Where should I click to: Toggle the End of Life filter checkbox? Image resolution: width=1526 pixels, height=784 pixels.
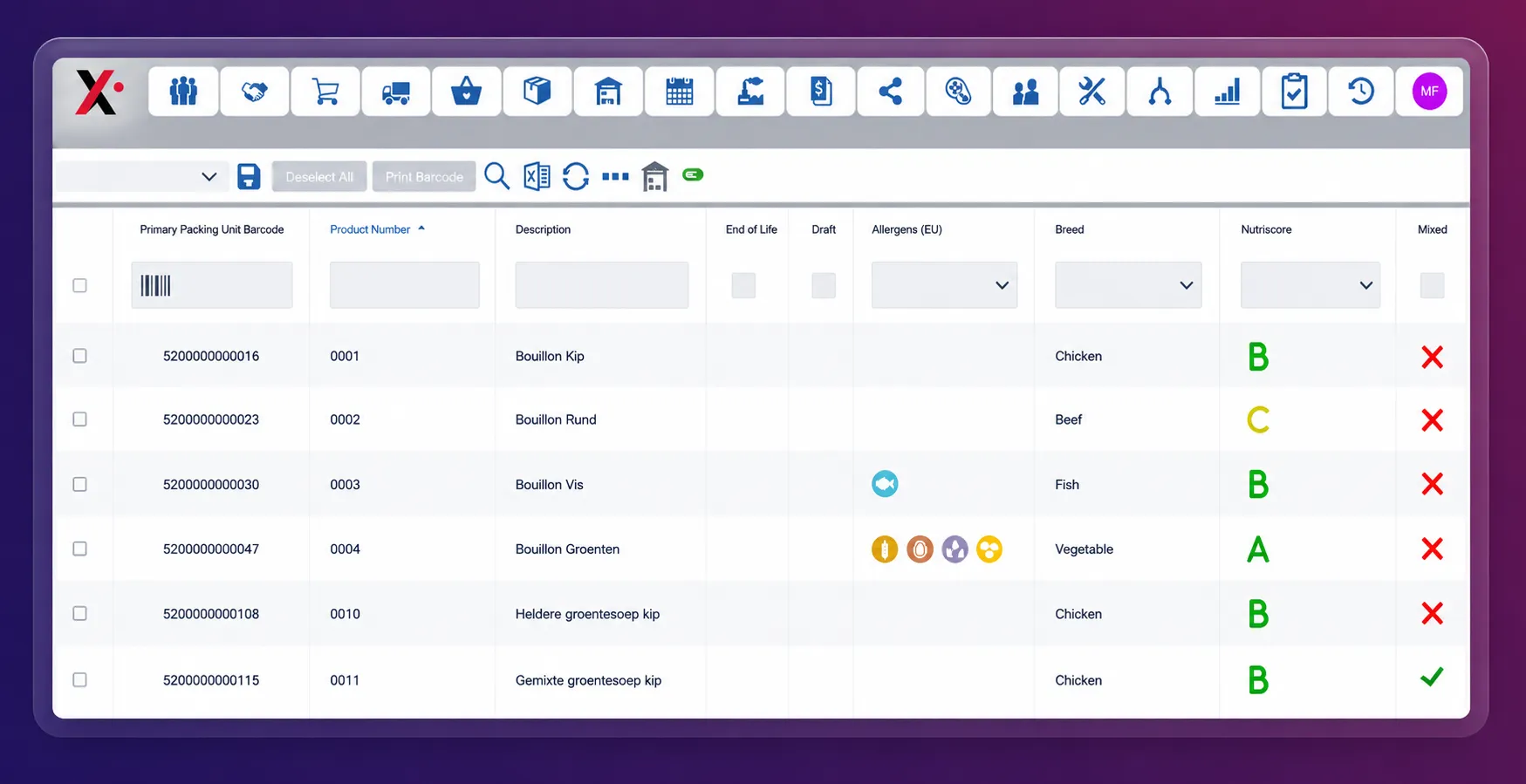click(x=743, y=285)
